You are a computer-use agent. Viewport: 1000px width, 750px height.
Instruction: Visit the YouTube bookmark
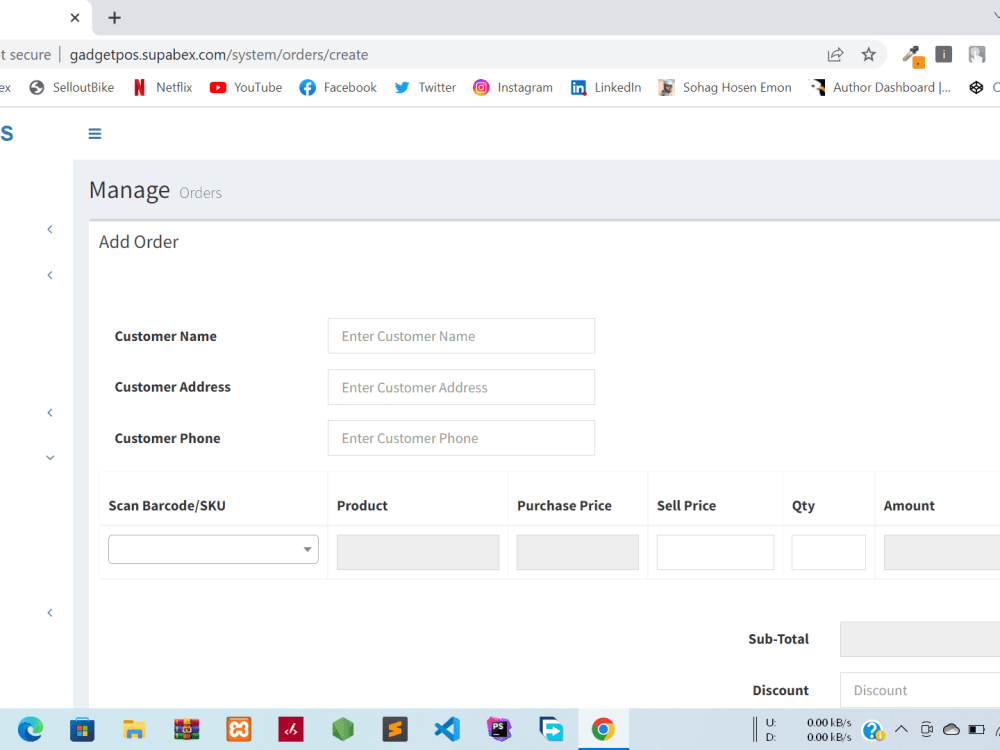(x=245, y=87)
